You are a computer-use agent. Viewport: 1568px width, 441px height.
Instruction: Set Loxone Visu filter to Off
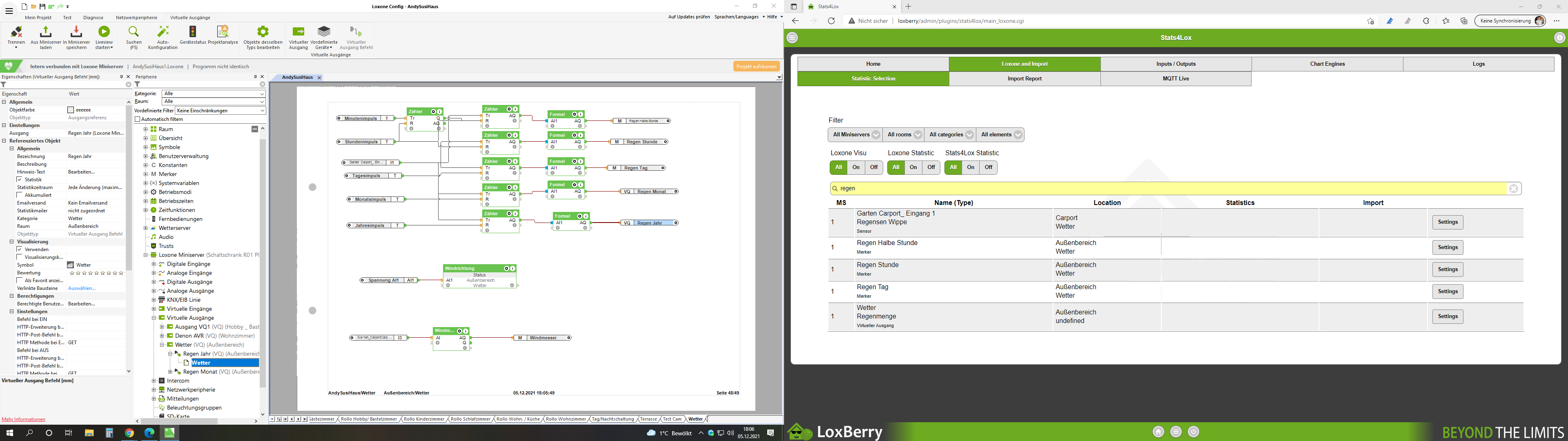click(x=874, y=167)
